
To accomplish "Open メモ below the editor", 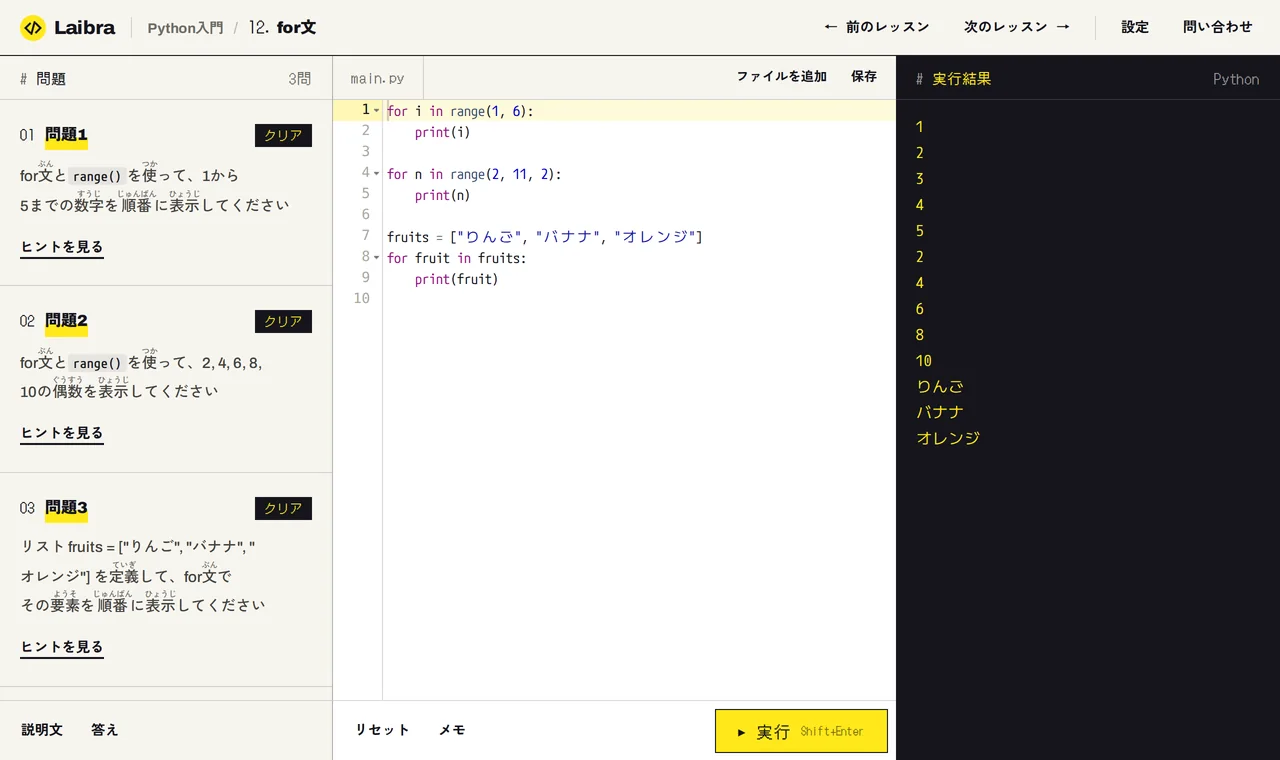I will point(452,730).
